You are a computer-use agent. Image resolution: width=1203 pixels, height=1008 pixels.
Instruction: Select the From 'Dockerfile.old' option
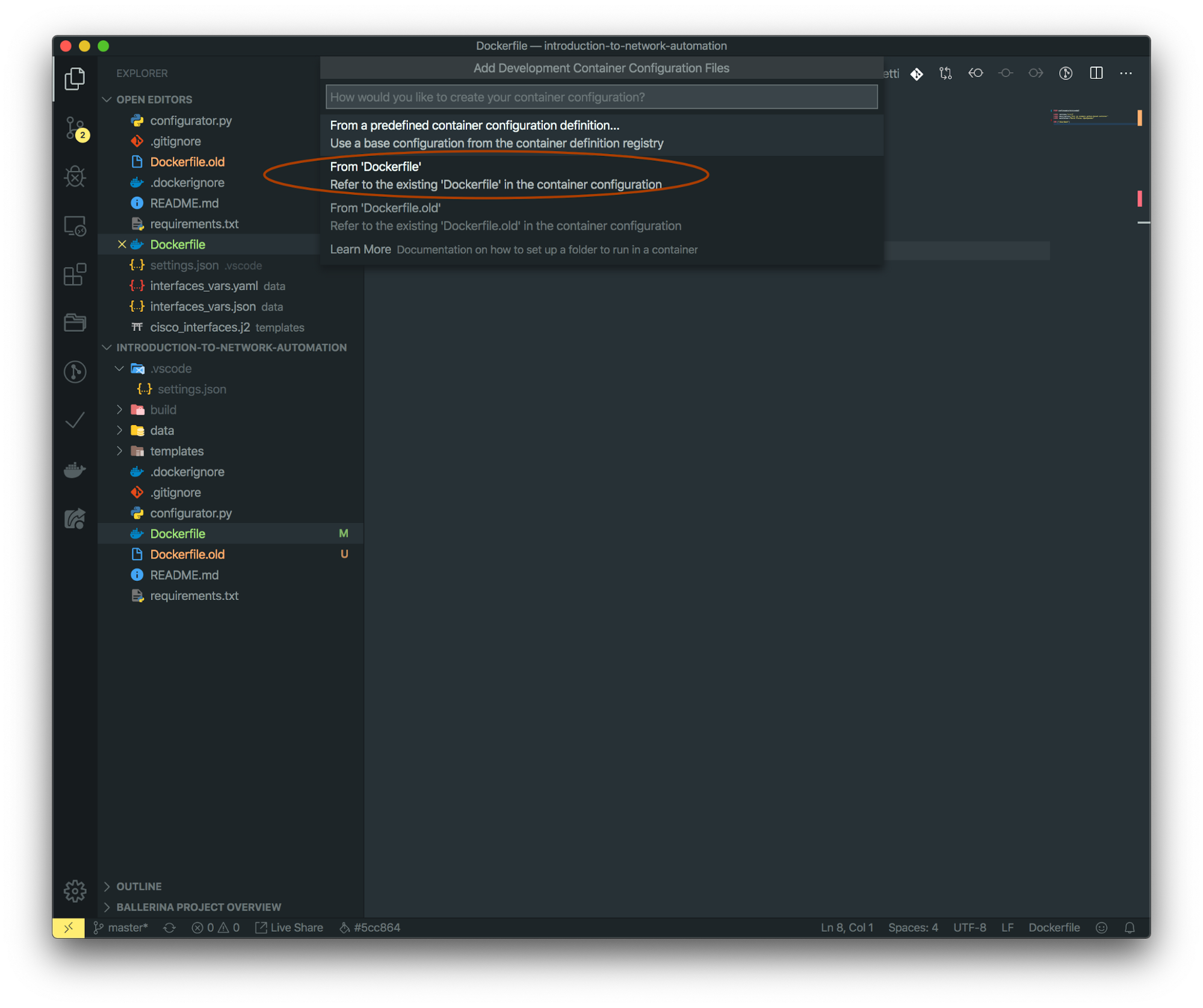[602, 217]
